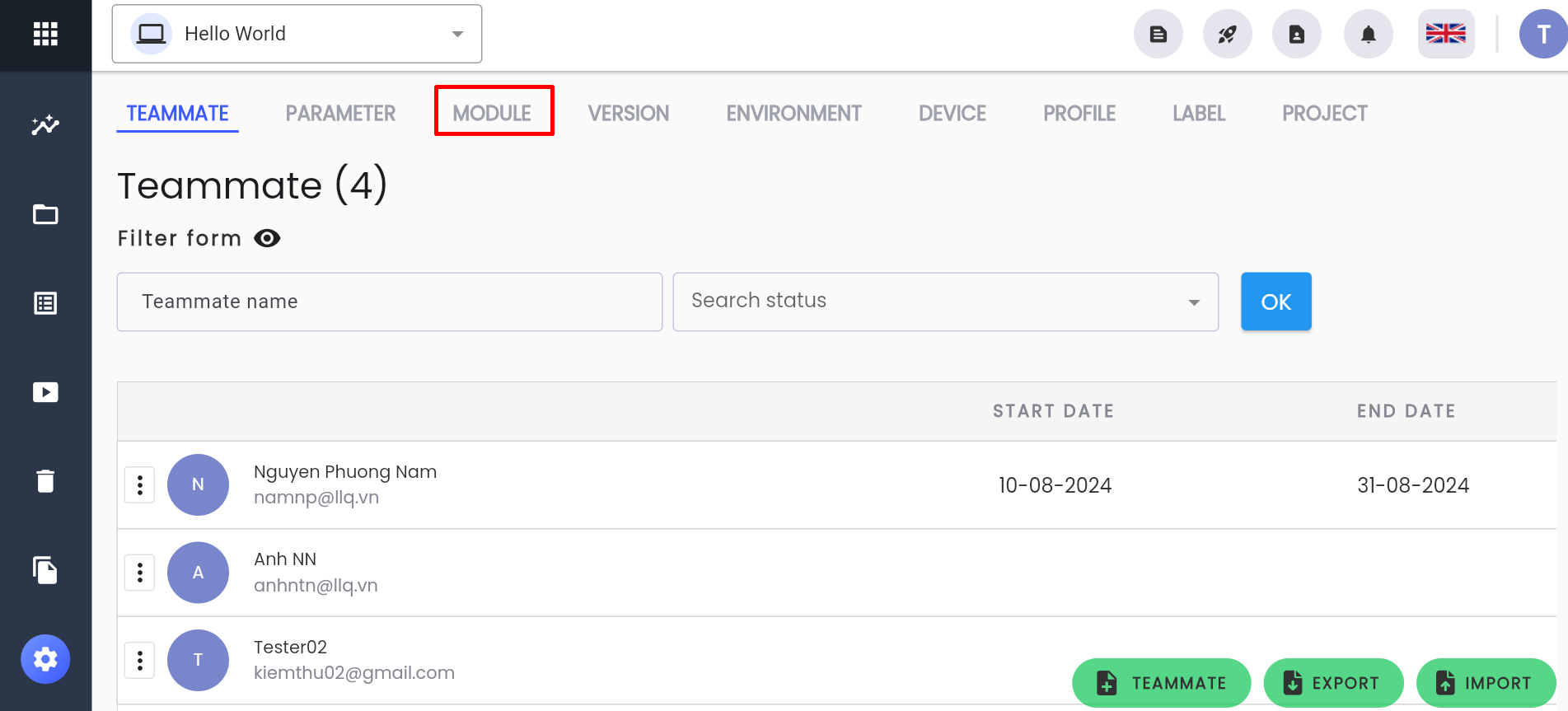Switch to the Device tab
Viewport: 1568px width, 711px height.
coord(953,113)
